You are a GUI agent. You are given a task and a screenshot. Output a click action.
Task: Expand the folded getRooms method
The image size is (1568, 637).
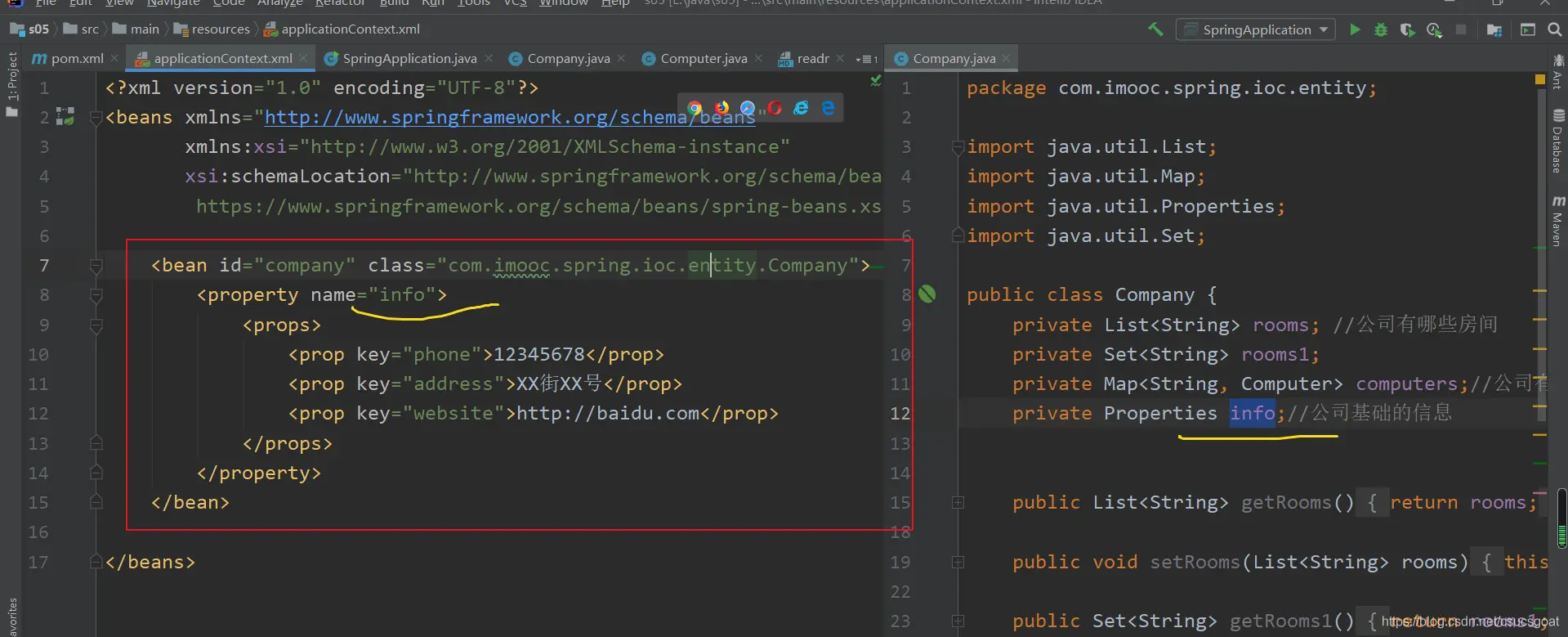point(958,503)
